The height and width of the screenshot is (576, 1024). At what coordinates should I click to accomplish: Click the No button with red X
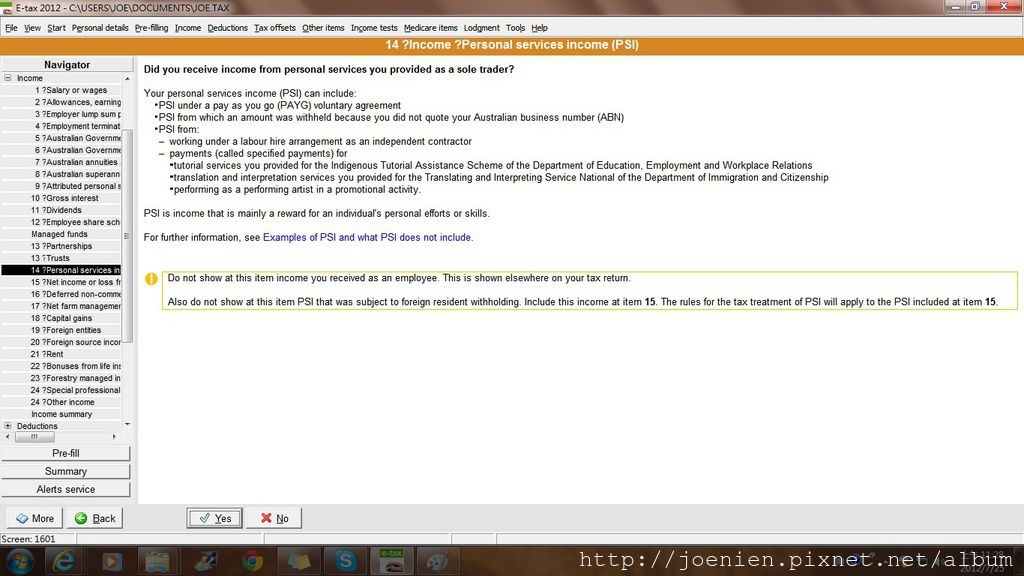point(274,518)
